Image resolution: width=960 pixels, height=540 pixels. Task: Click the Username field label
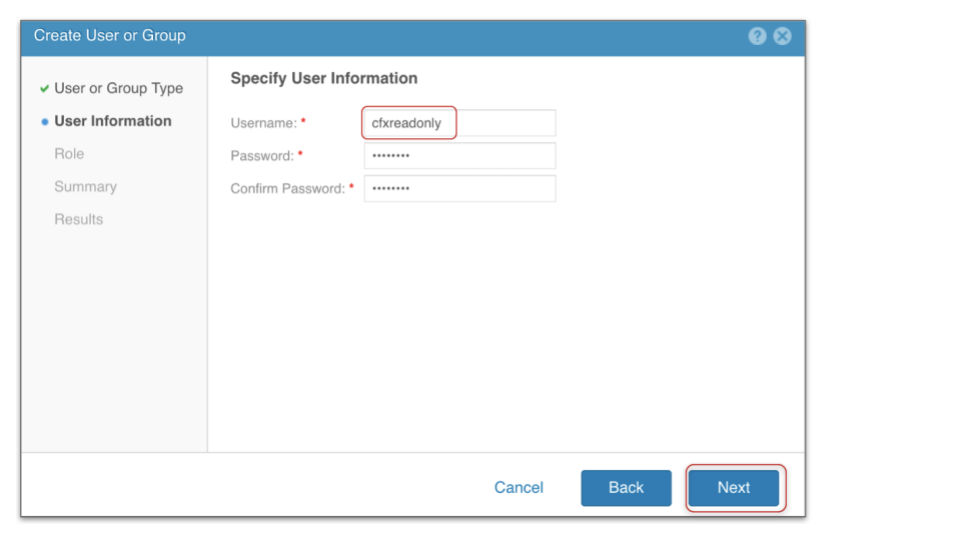(263, 123)
